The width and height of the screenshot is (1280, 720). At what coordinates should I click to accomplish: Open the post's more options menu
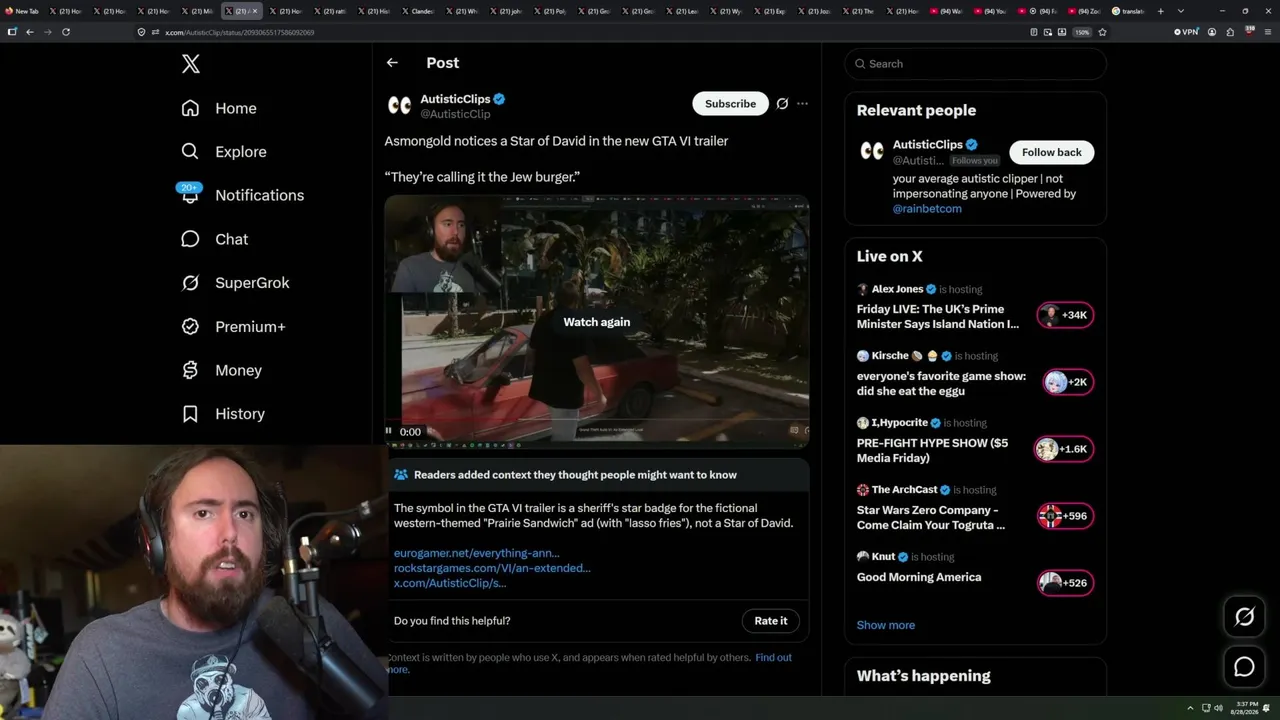[802, 104]
